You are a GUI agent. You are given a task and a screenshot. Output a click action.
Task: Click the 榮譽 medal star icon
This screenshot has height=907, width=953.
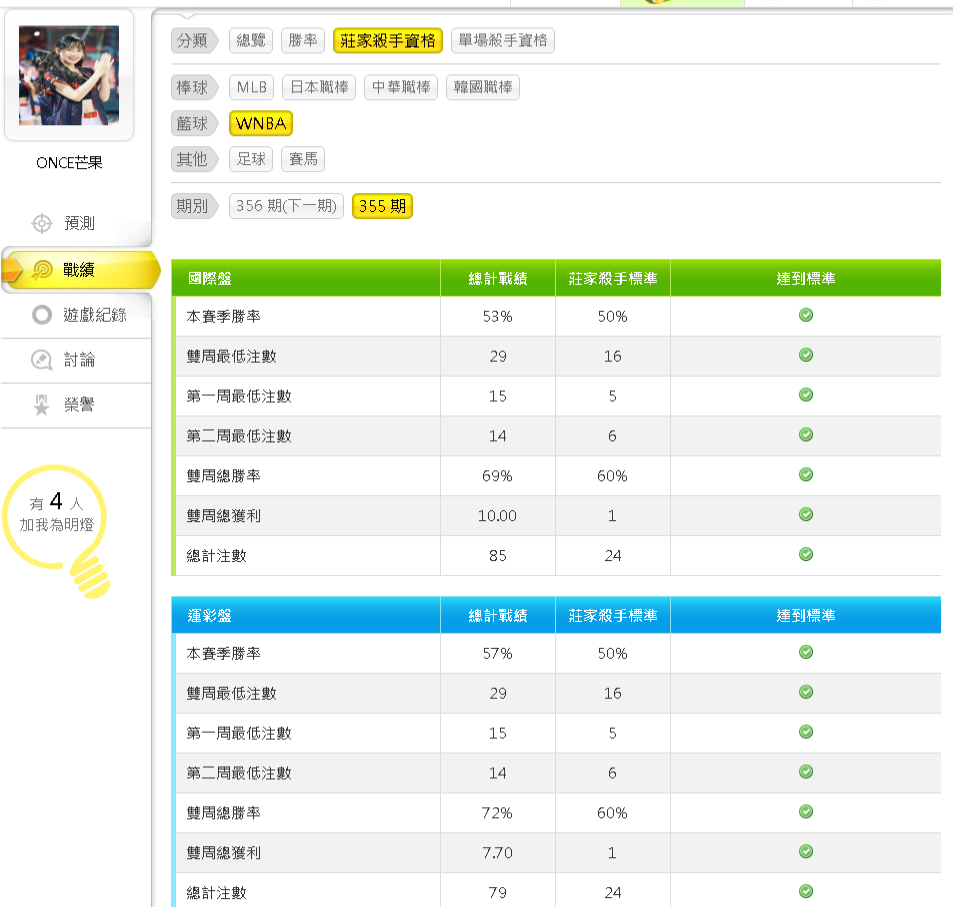(x=41, y=405)
